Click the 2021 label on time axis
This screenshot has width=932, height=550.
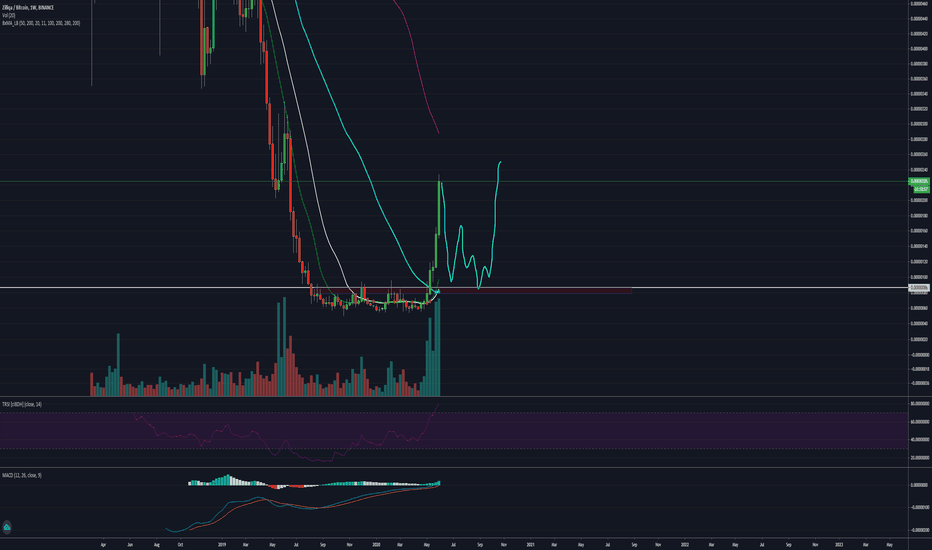(x=531, y=545)
